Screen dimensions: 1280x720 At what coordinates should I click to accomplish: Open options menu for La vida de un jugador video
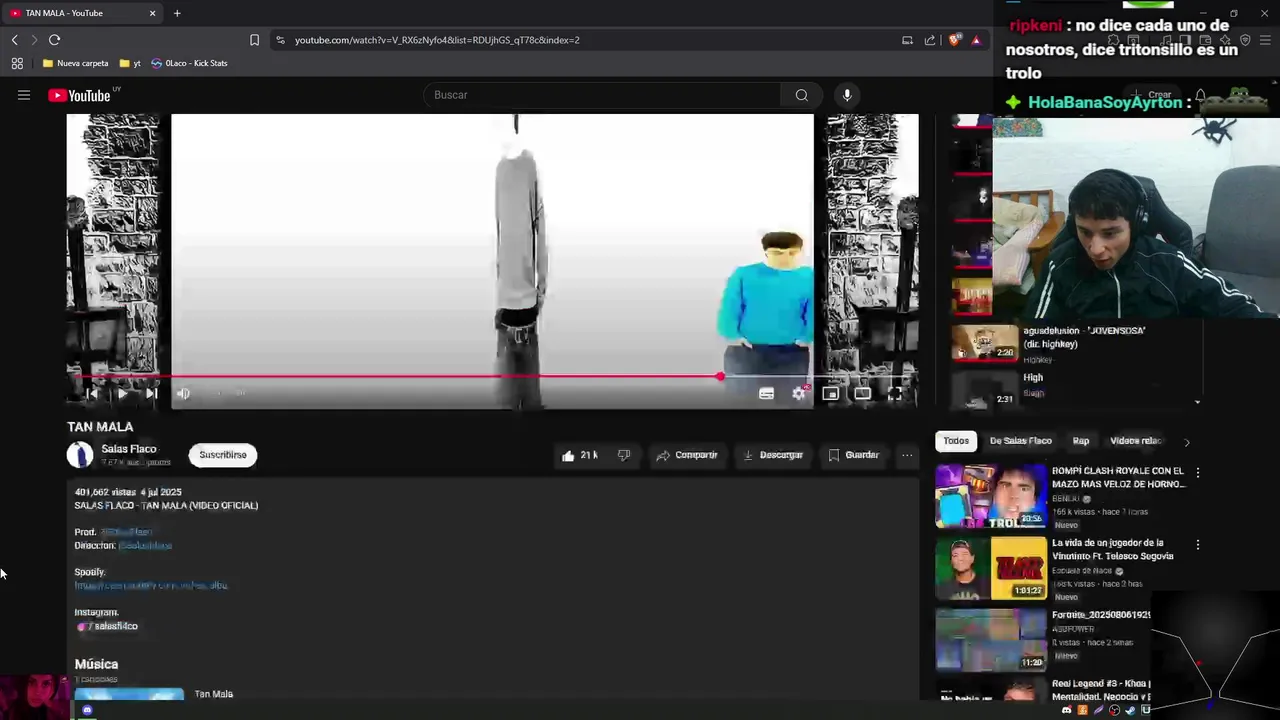click(1198, 545)
